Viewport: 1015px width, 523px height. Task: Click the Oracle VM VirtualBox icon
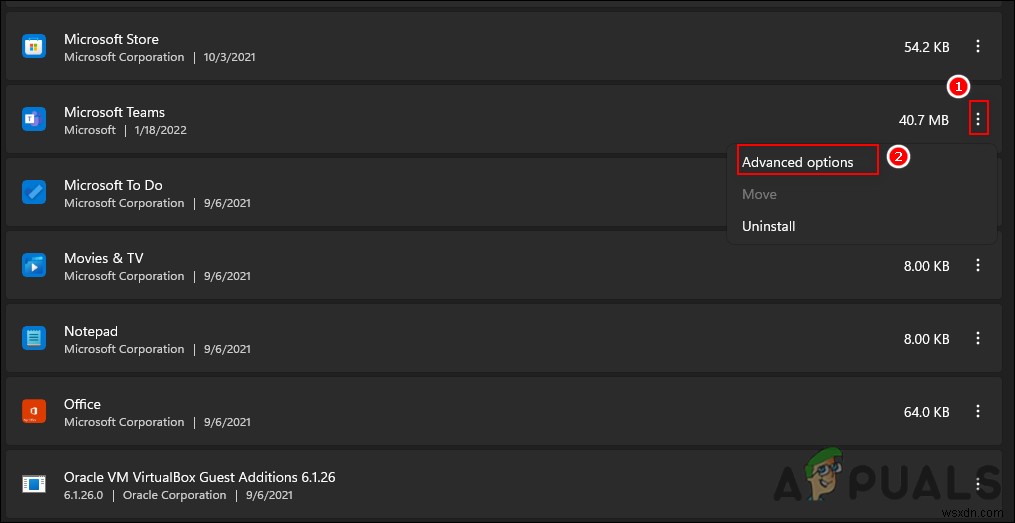[x=34, y=485]
